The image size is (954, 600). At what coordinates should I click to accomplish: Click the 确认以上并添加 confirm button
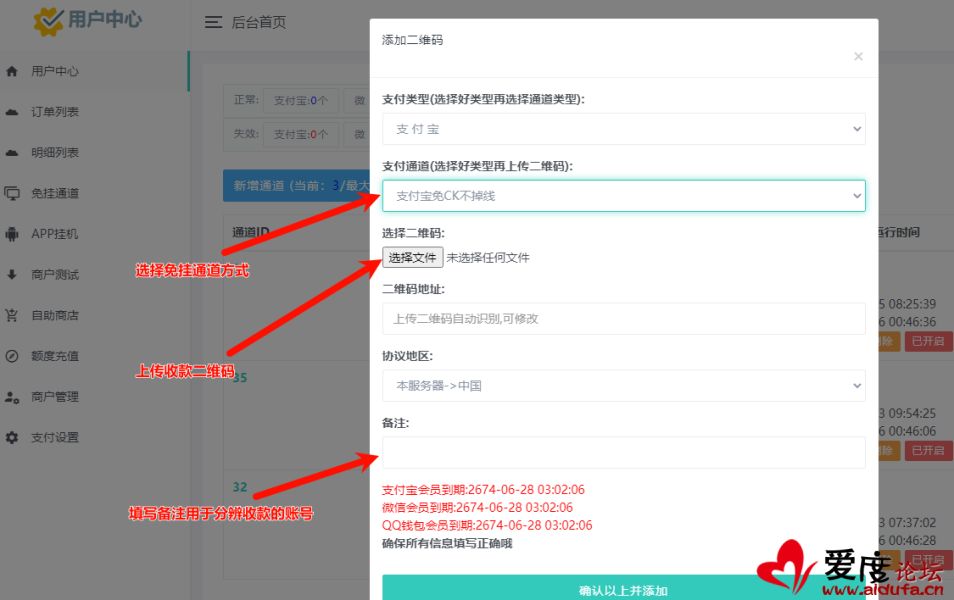tap(624, 589)
